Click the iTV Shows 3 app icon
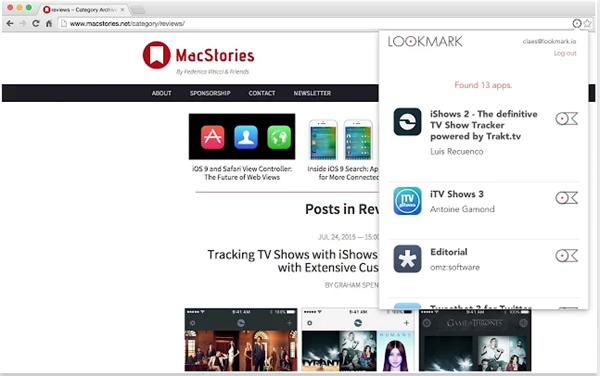 (408, 201)
